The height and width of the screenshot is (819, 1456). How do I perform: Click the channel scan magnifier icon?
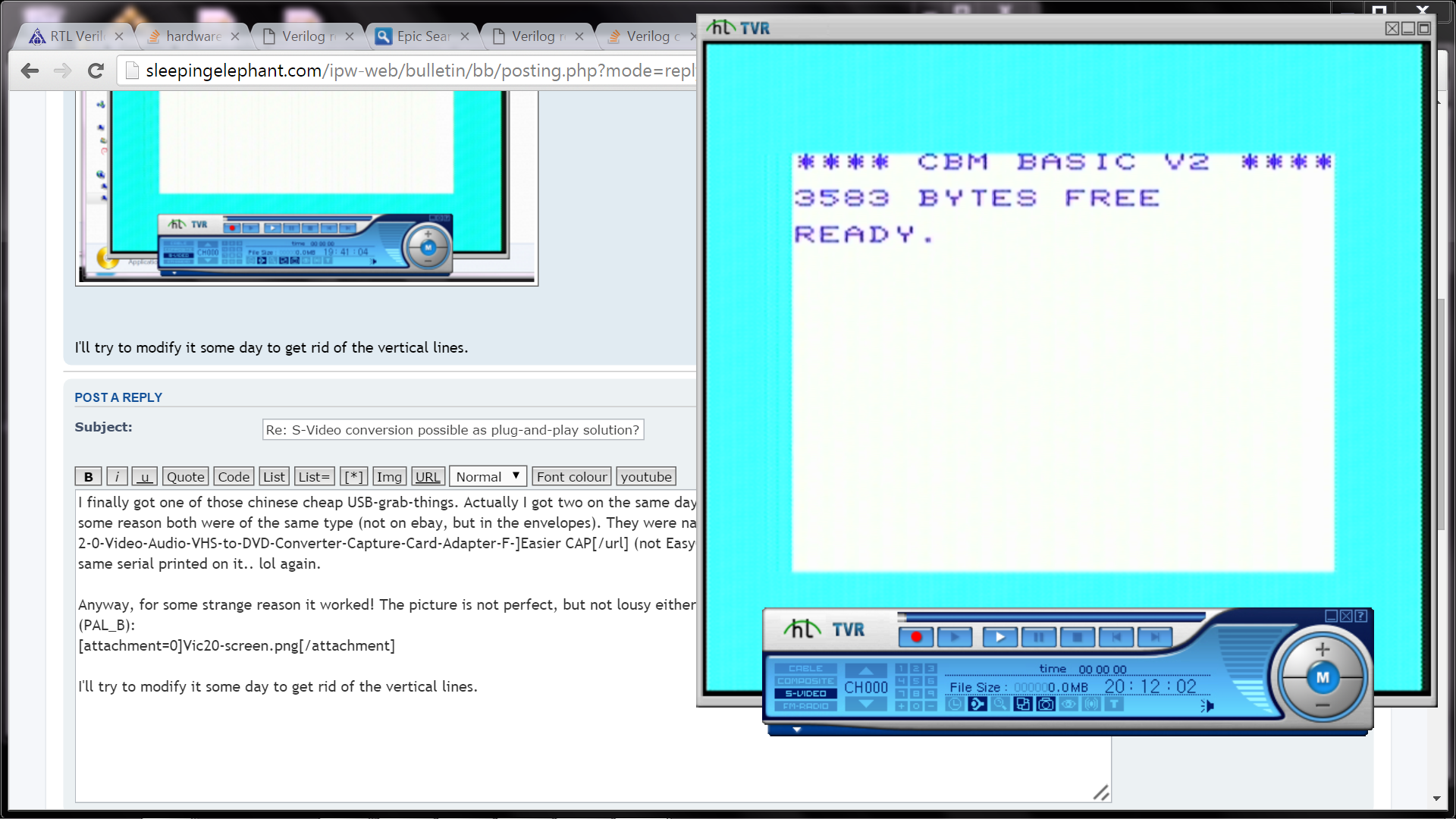tap(1000, 704)
